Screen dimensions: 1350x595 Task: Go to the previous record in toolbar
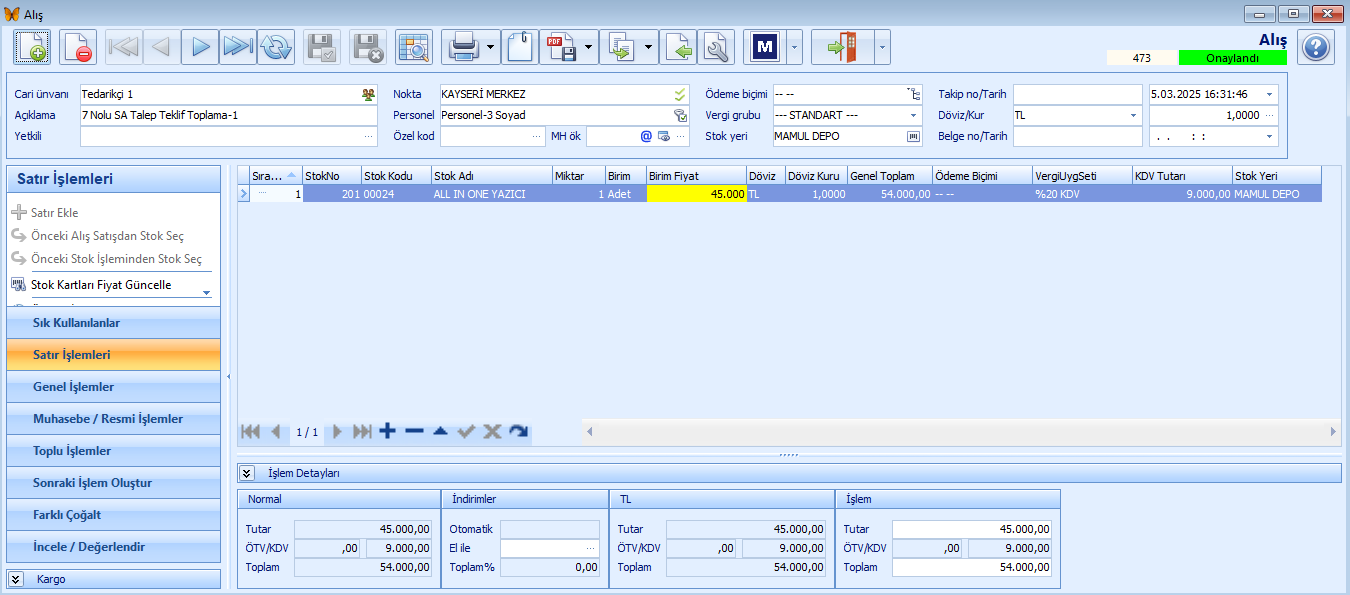click(x=162, y=47)
